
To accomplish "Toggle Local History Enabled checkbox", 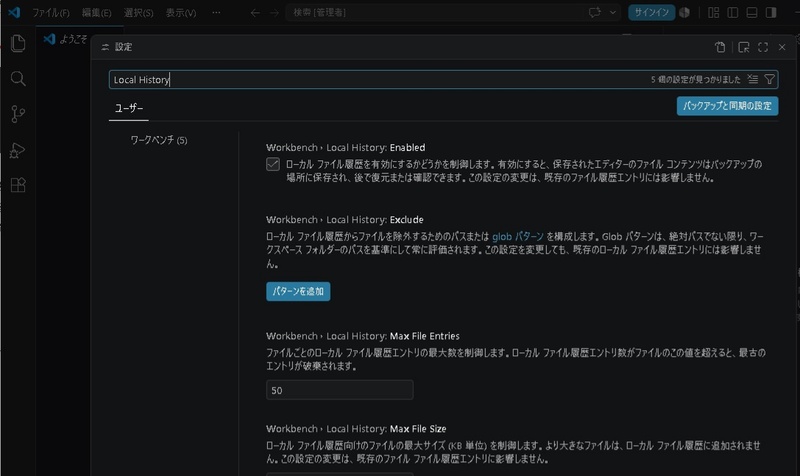I will (273, 164).
